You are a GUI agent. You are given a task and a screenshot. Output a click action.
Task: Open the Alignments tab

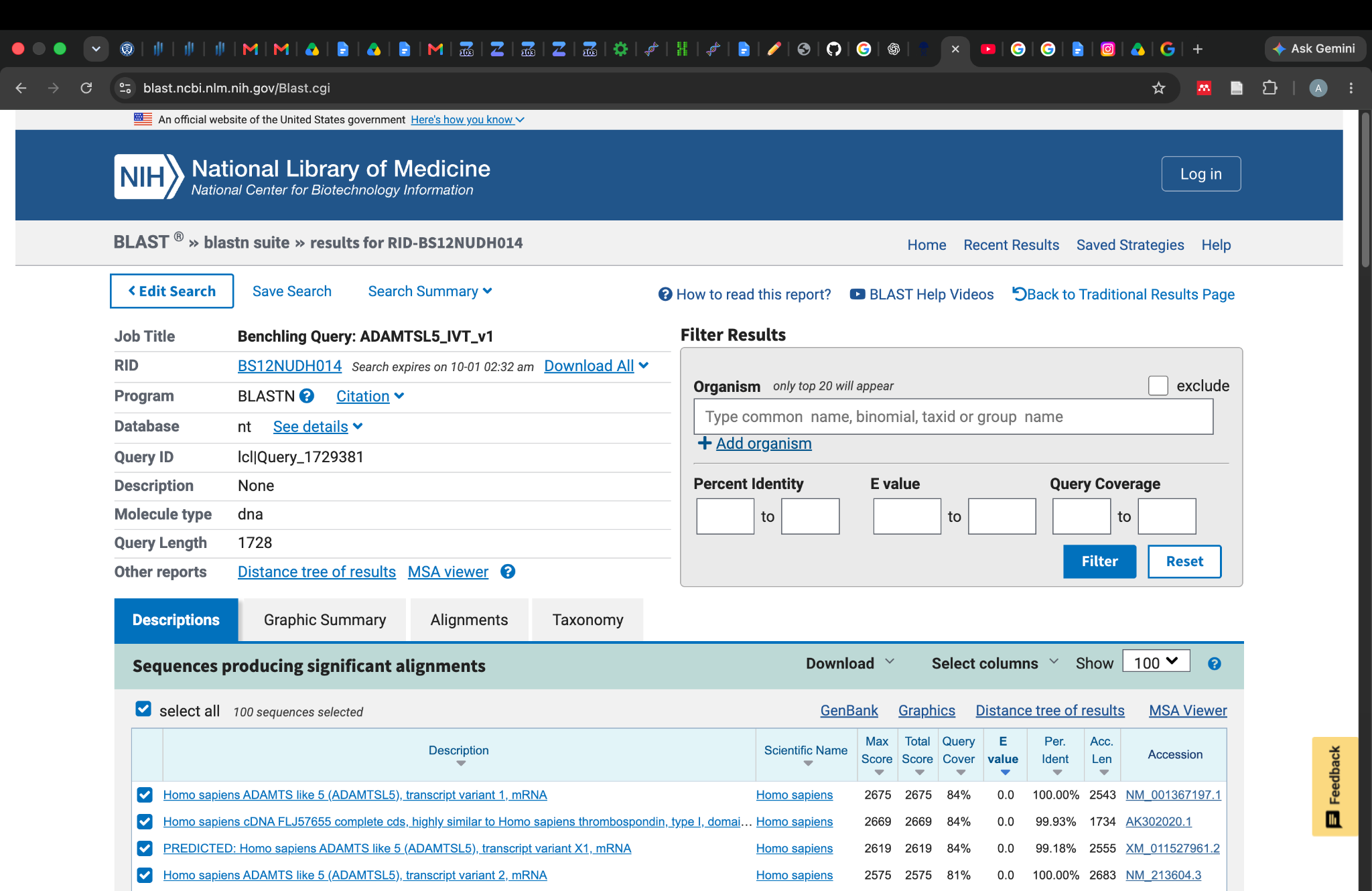[469, 620]
